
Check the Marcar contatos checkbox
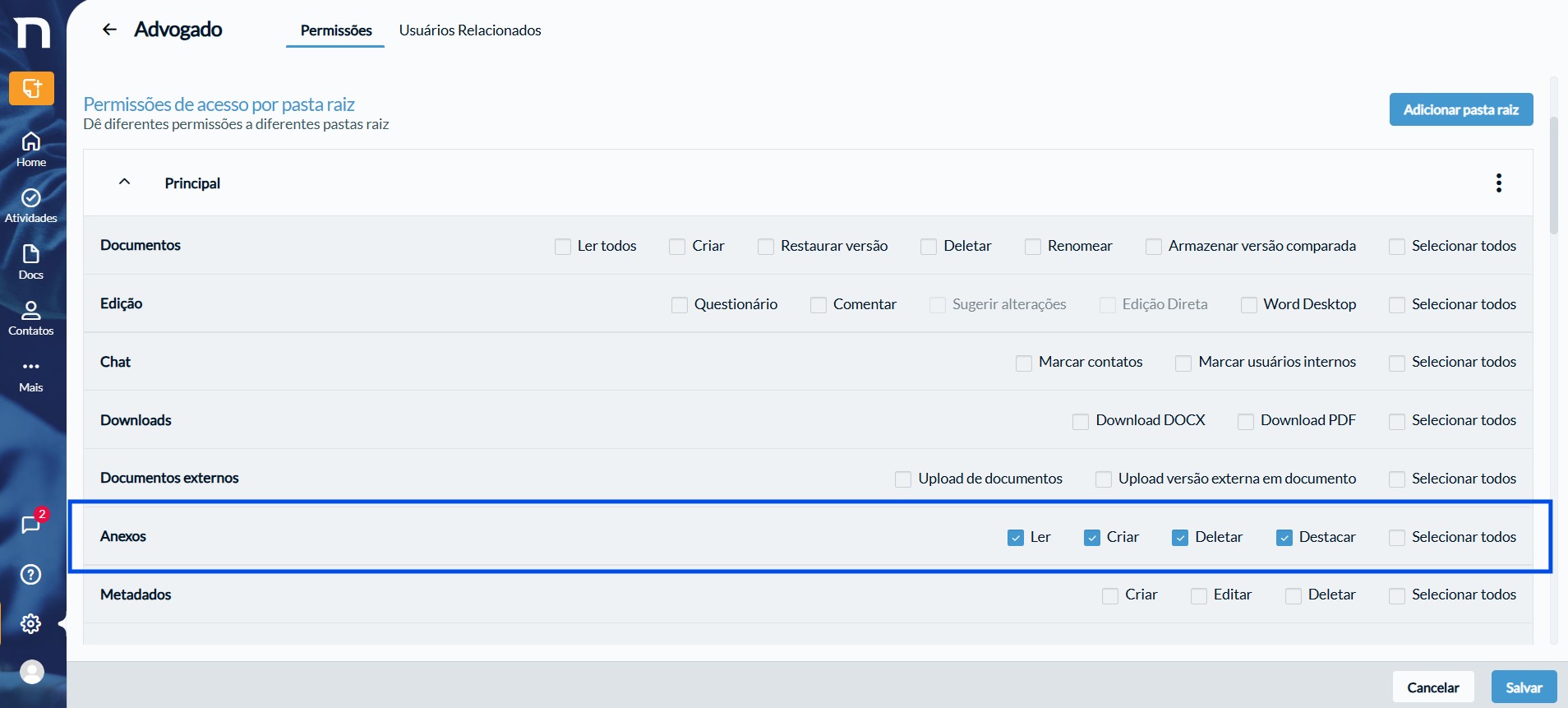(x=1024, y=363)
